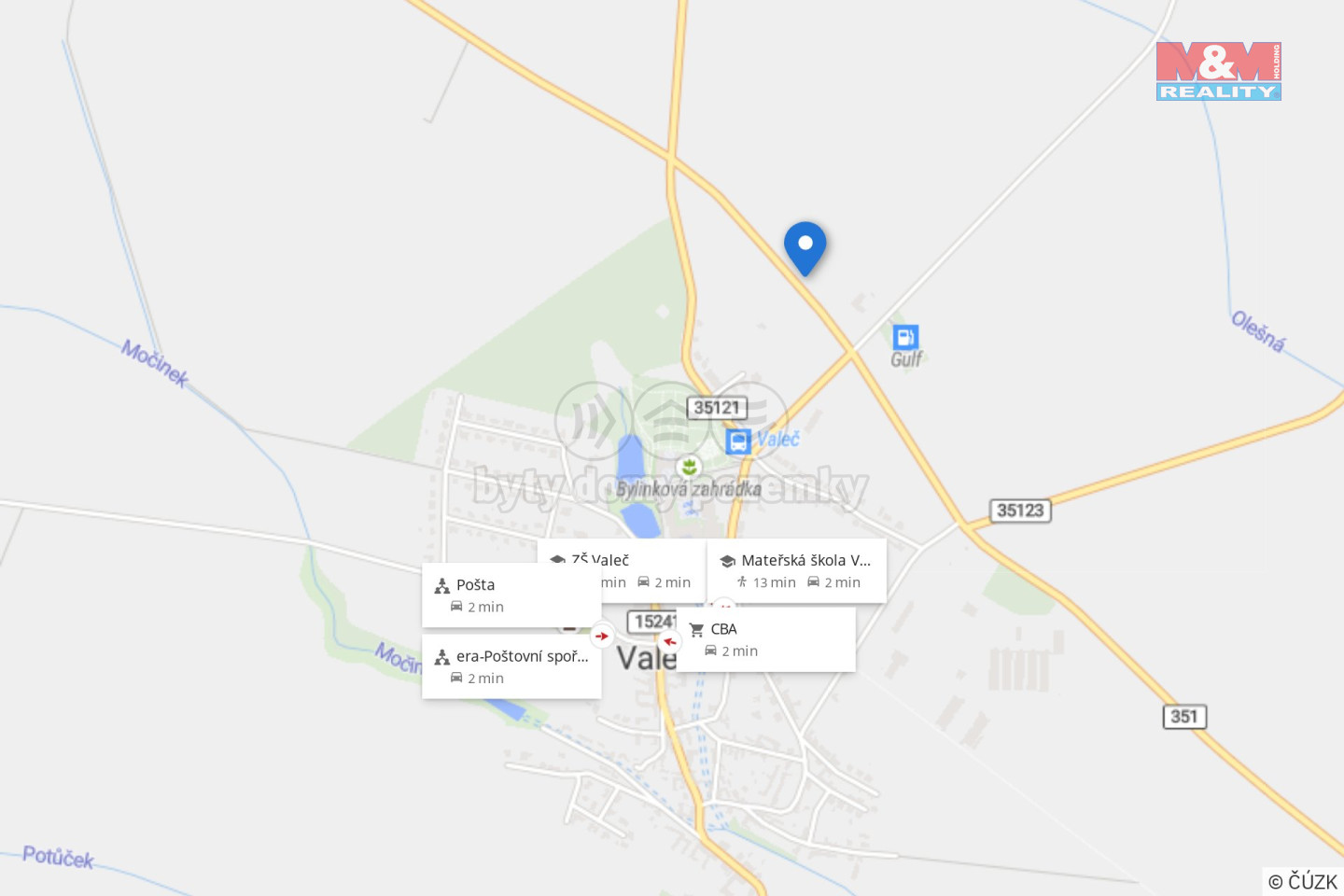The height and width of the screenshot is (896, 1344).
Task: Click the road 351 shield label
Action: (x=1184, y=716)
